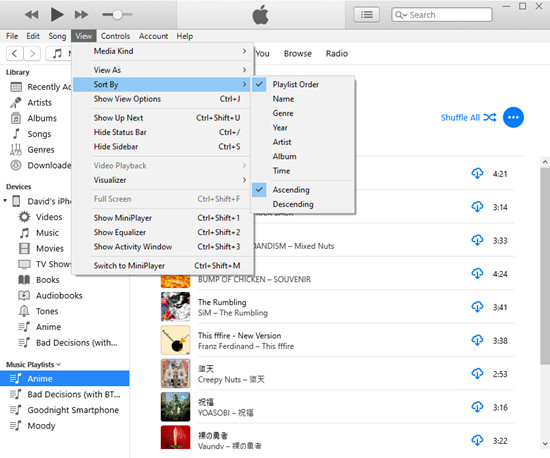Screen dimensions: 550x458
Task: Start playback with the play button
Action: 57,14
